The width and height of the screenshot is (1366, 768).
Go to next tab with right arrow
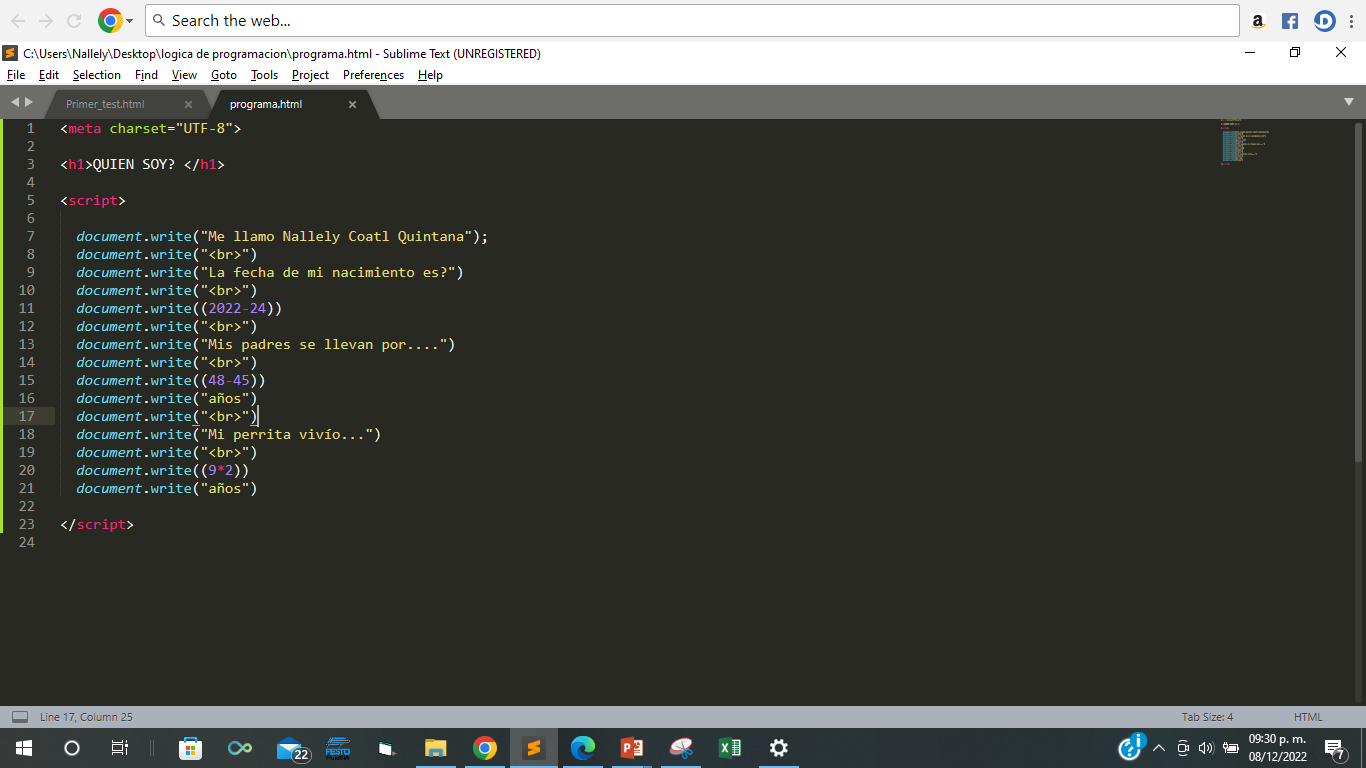click(29, 102)
